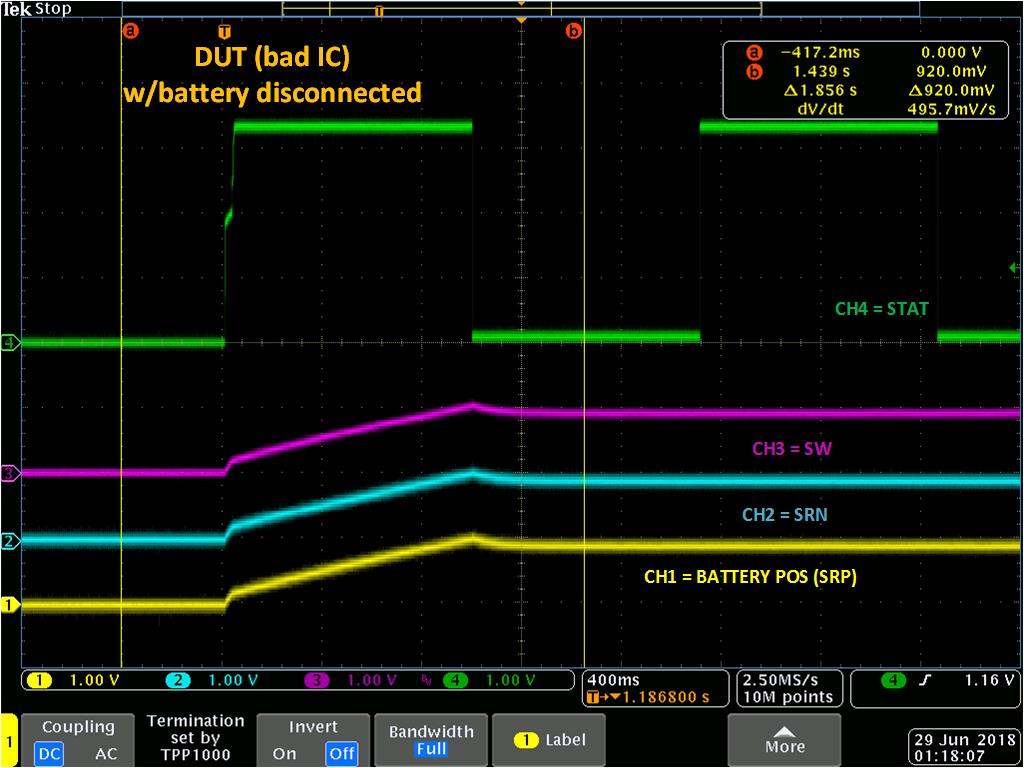Screen dimensions: 1024x768
Task: Click the channel 2 cyan scale badge
Action: click(179, 680)
